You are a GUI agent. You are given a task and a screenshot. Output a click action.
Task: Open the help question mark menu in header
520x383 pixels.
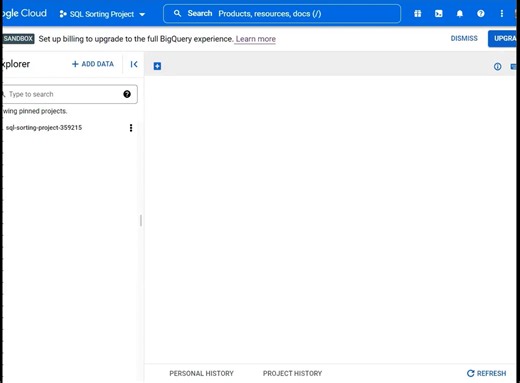click(x=481, y=14)
